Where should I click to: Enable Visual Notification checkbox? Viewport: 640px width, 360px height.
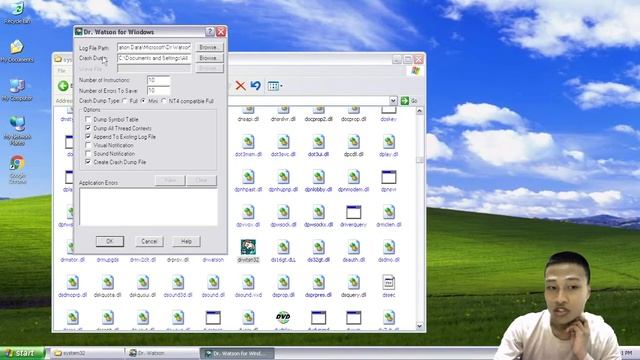click(88, 145)
